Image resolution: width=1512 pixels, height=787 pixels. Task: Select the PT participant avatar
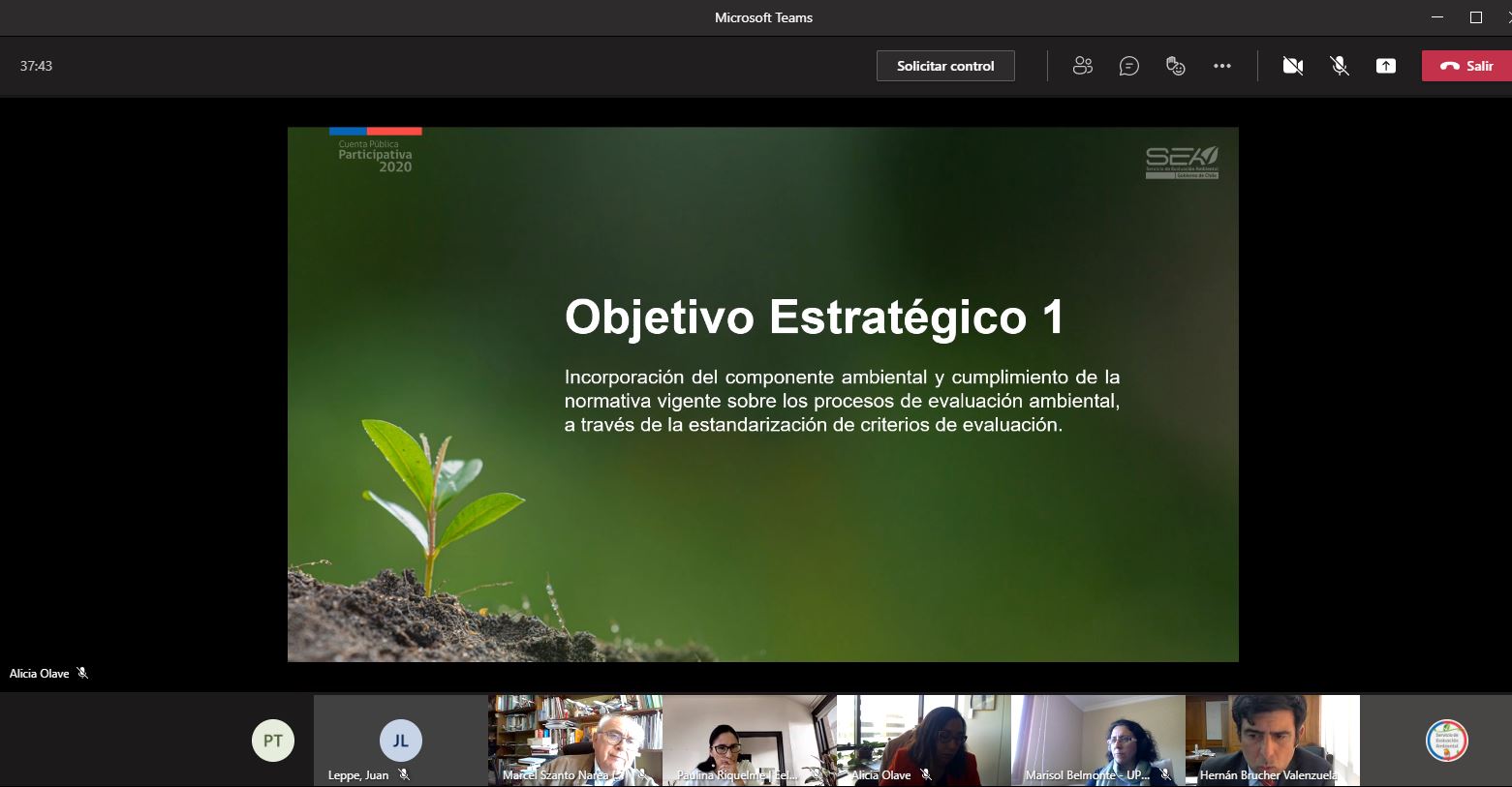273,741
